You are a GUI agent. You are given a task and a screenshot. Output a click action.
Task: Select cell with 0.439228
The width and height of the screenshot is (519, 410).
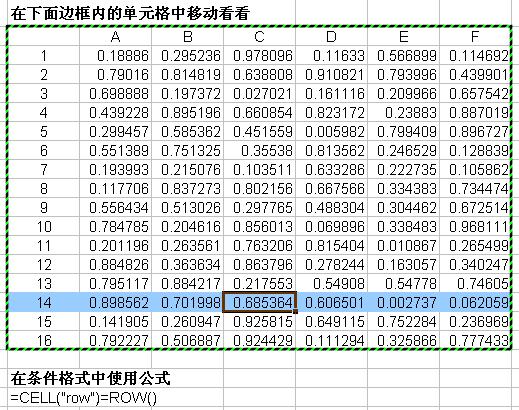(116, 112)
